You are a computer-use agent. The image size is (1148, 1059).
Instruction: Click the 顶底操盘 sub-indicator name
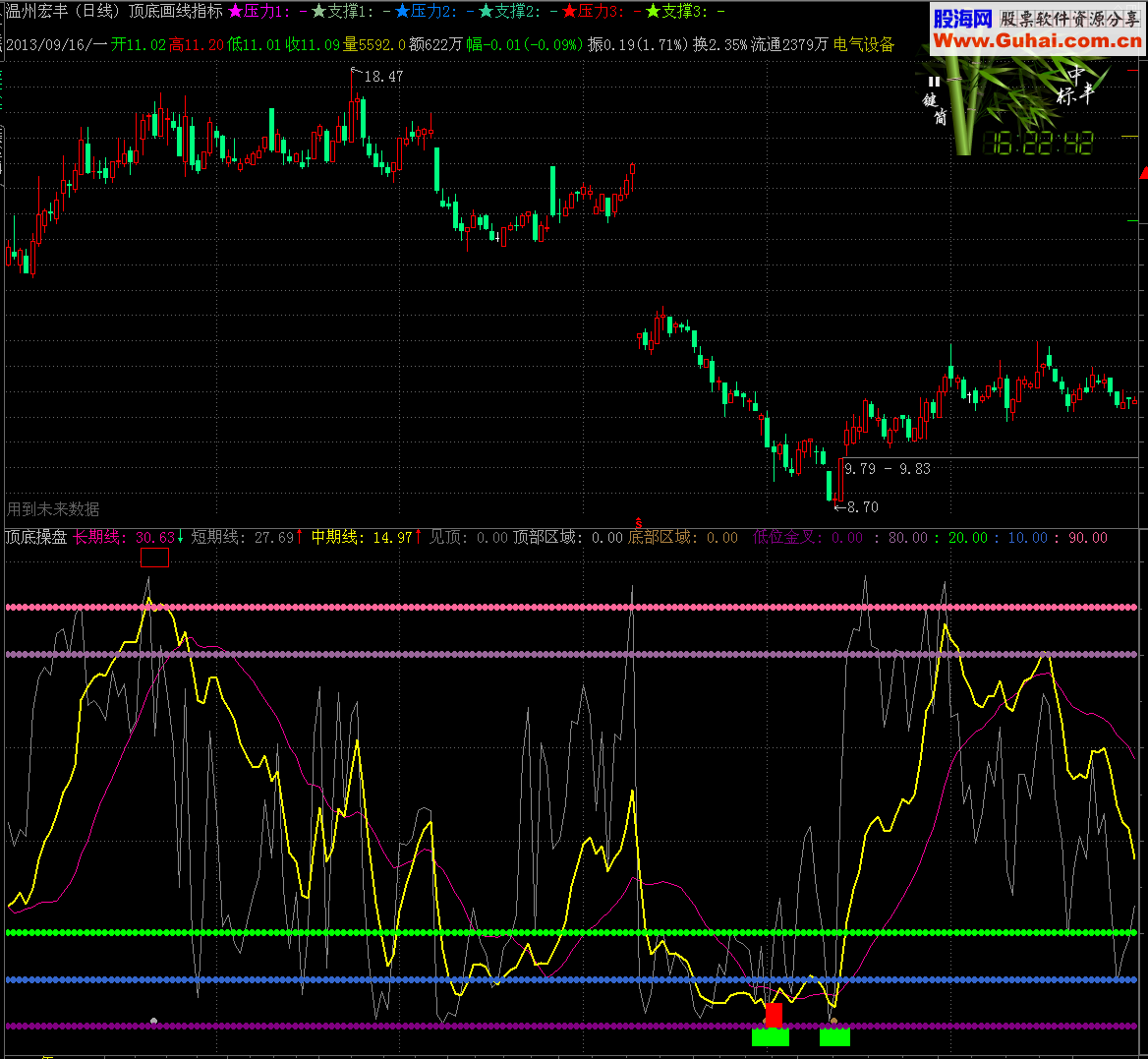[35, 538]
